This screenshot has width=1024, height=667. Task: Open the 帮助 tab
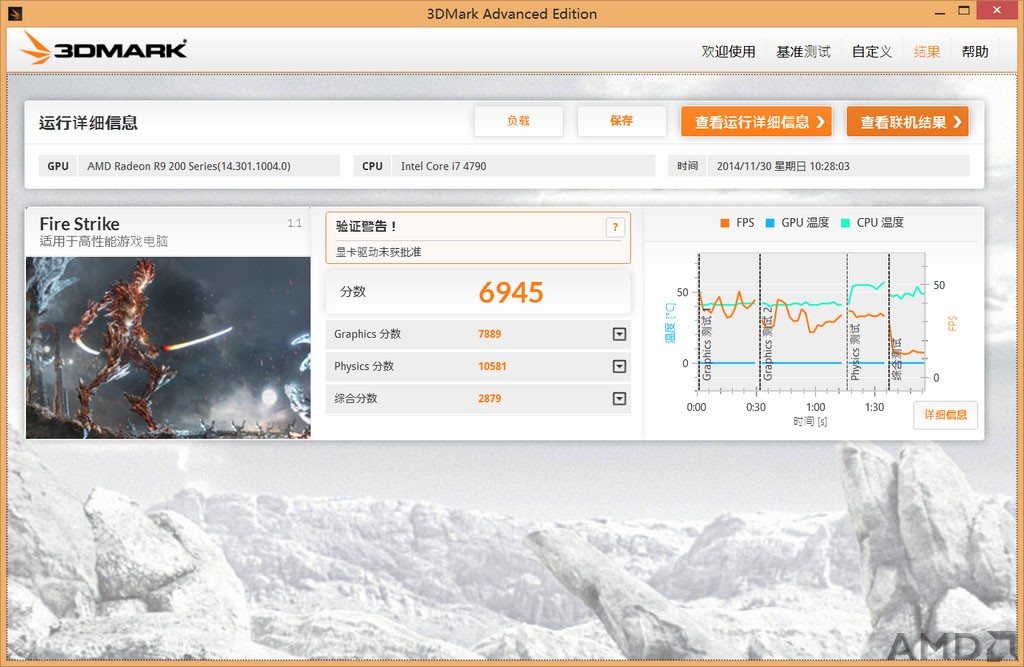coord(975,52)
